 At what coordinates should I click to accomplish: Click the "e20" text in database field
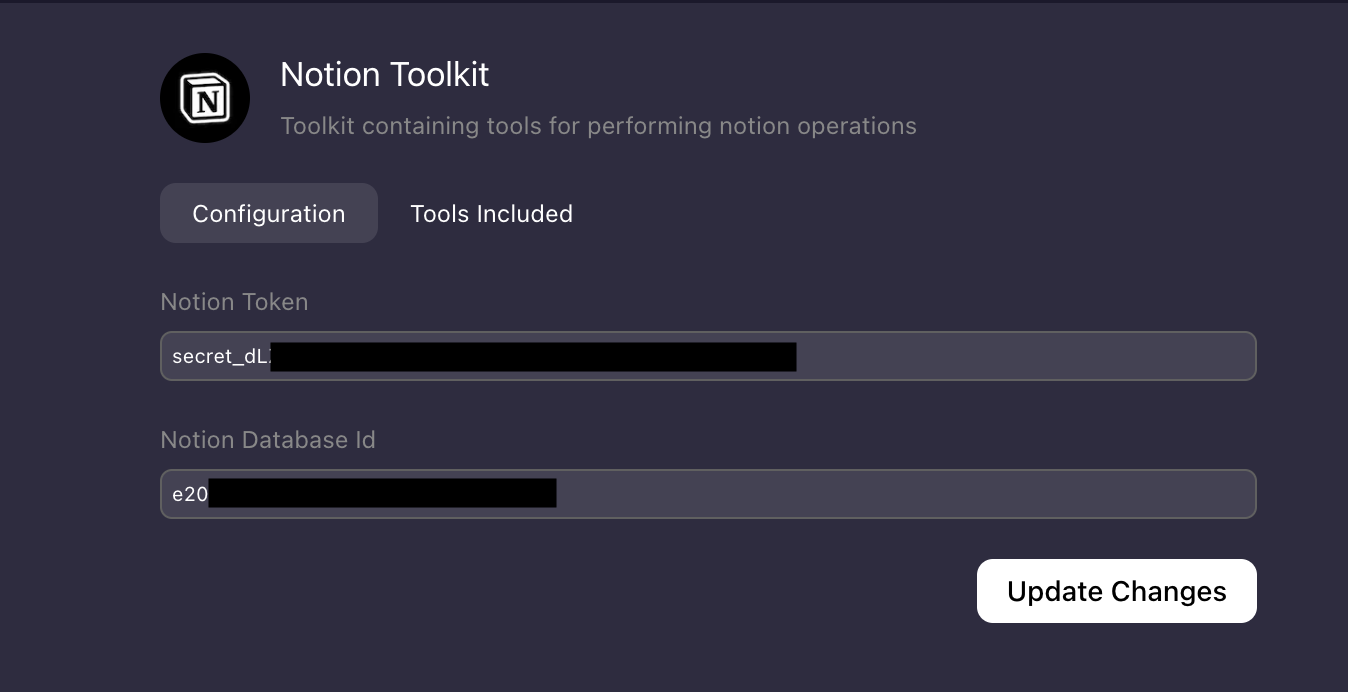189,495
